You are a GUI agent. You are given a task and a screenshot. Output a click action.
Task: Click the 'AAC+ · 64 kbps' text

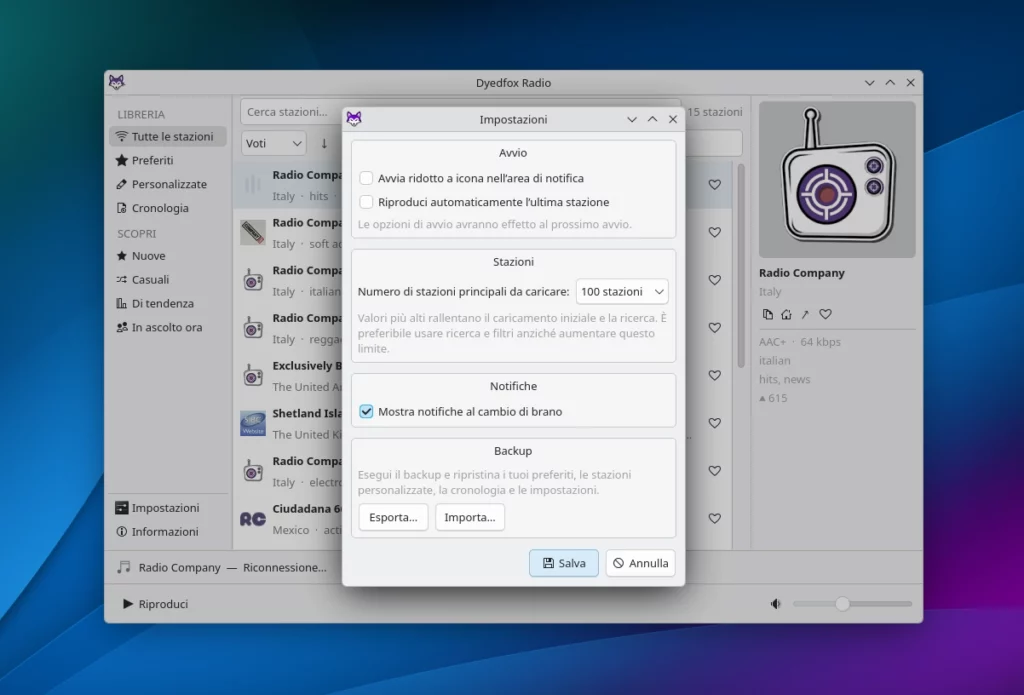click(799, 342)
